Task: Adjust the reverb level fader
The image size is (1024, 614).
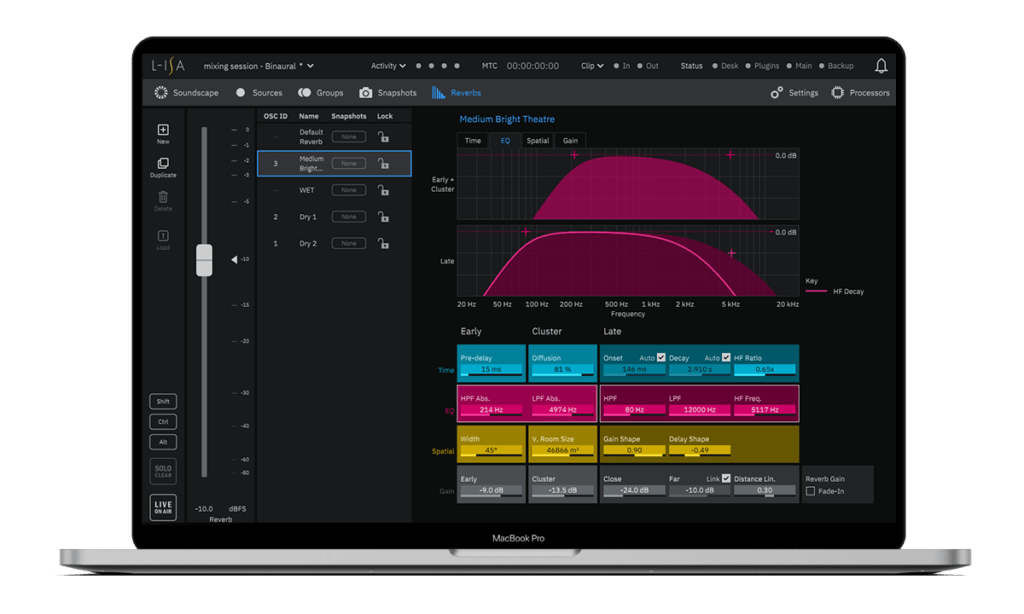Action: click(204, 260)
